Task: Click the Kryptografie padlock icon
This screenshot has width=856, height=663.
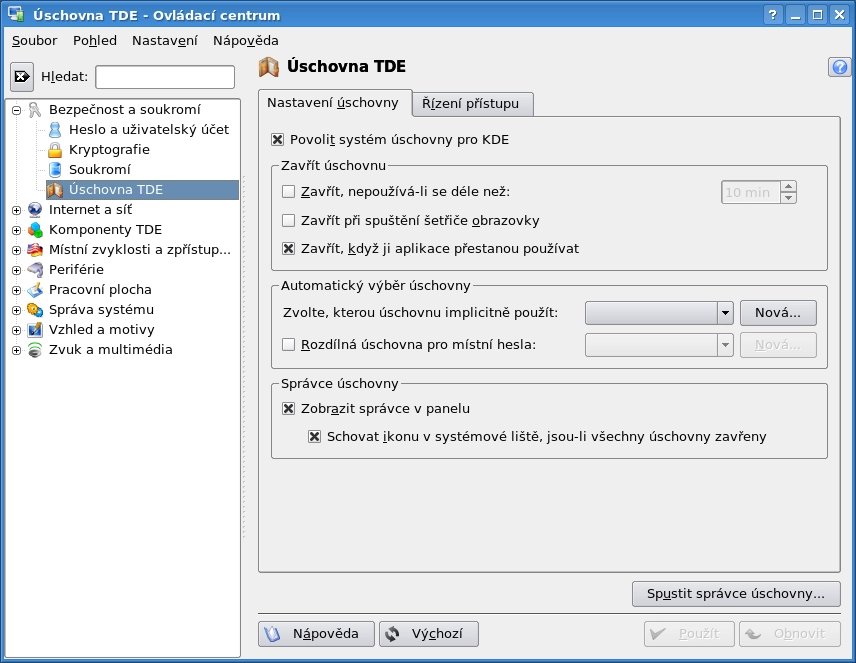Action: (55, 150)
